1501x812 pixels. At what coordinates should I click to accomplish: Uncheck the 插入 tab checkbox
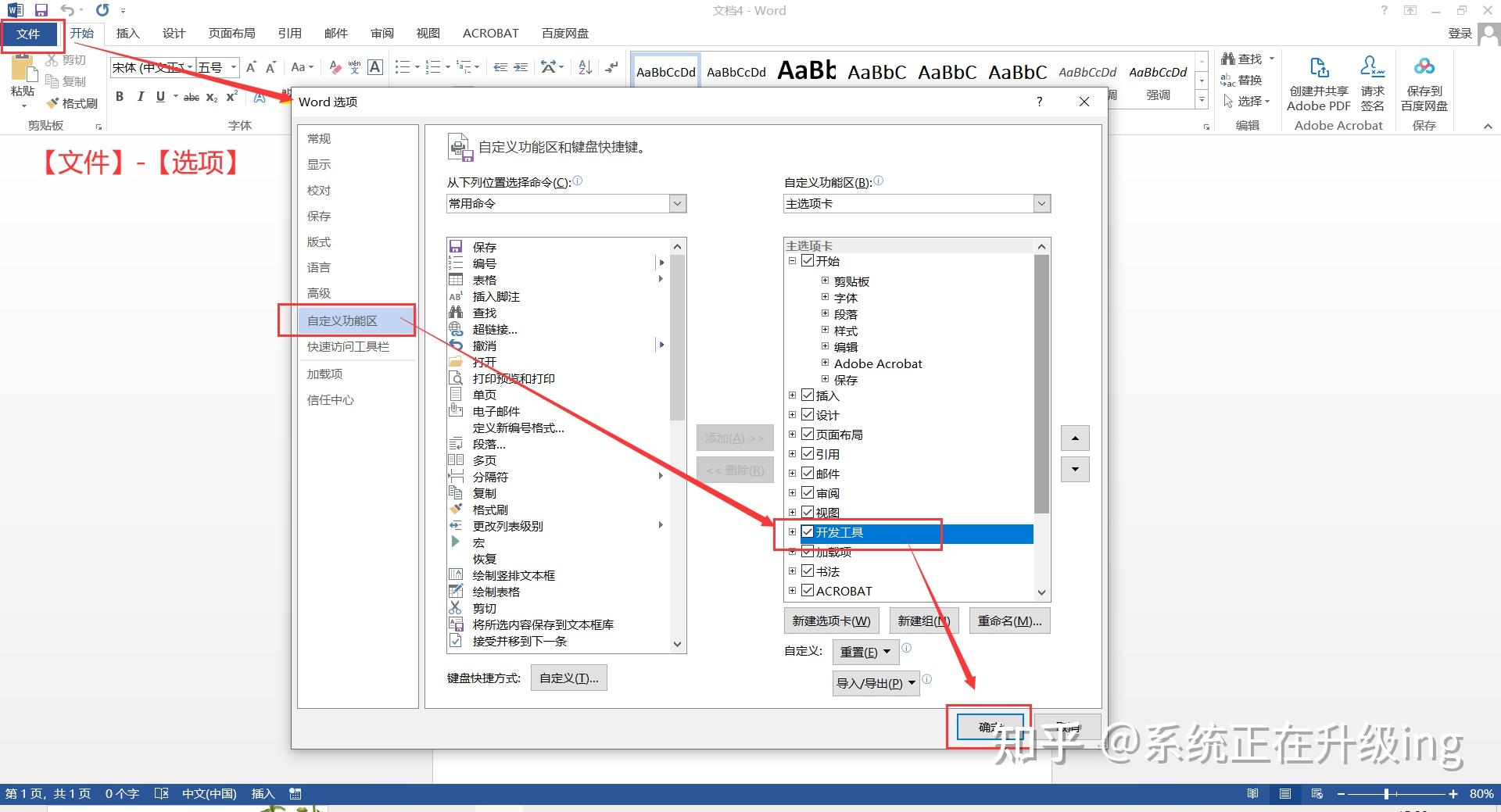(x=808, y=395)
